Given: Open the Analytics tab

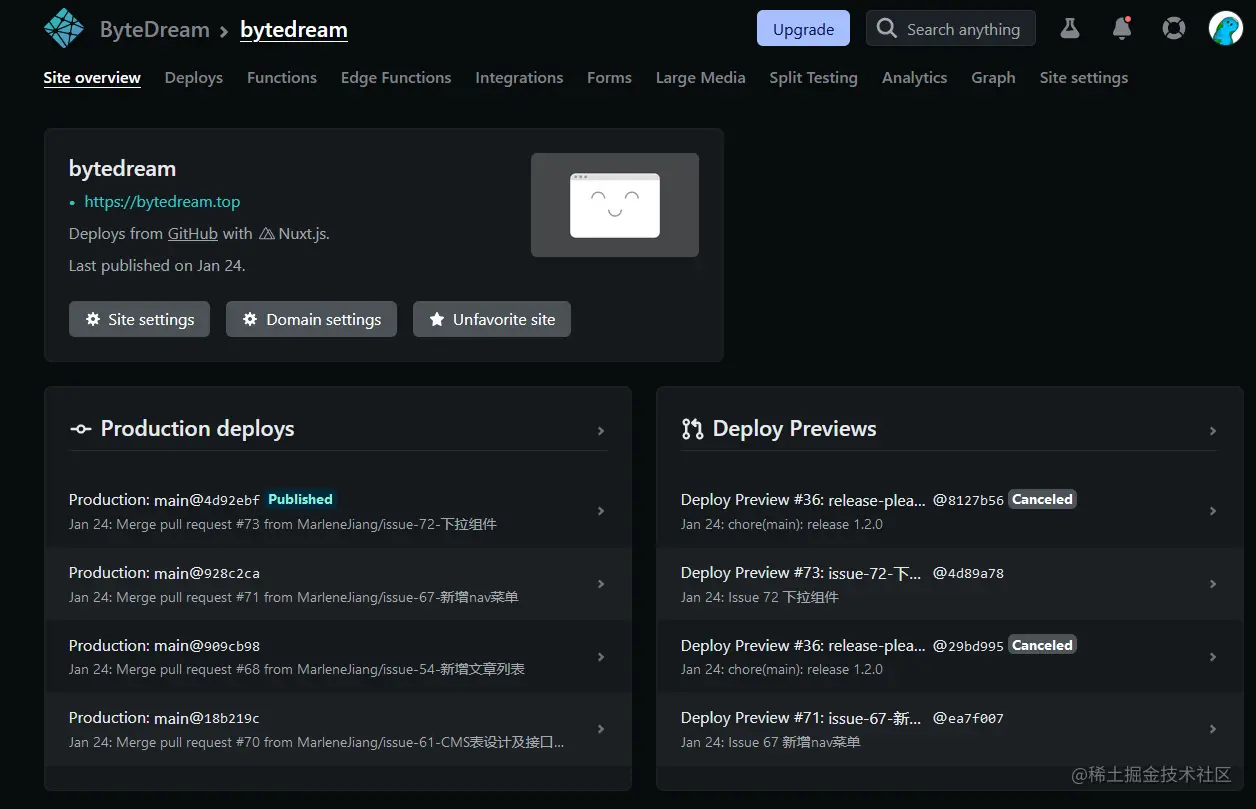Looking at the screenshot, I should (x=914, y=77).
